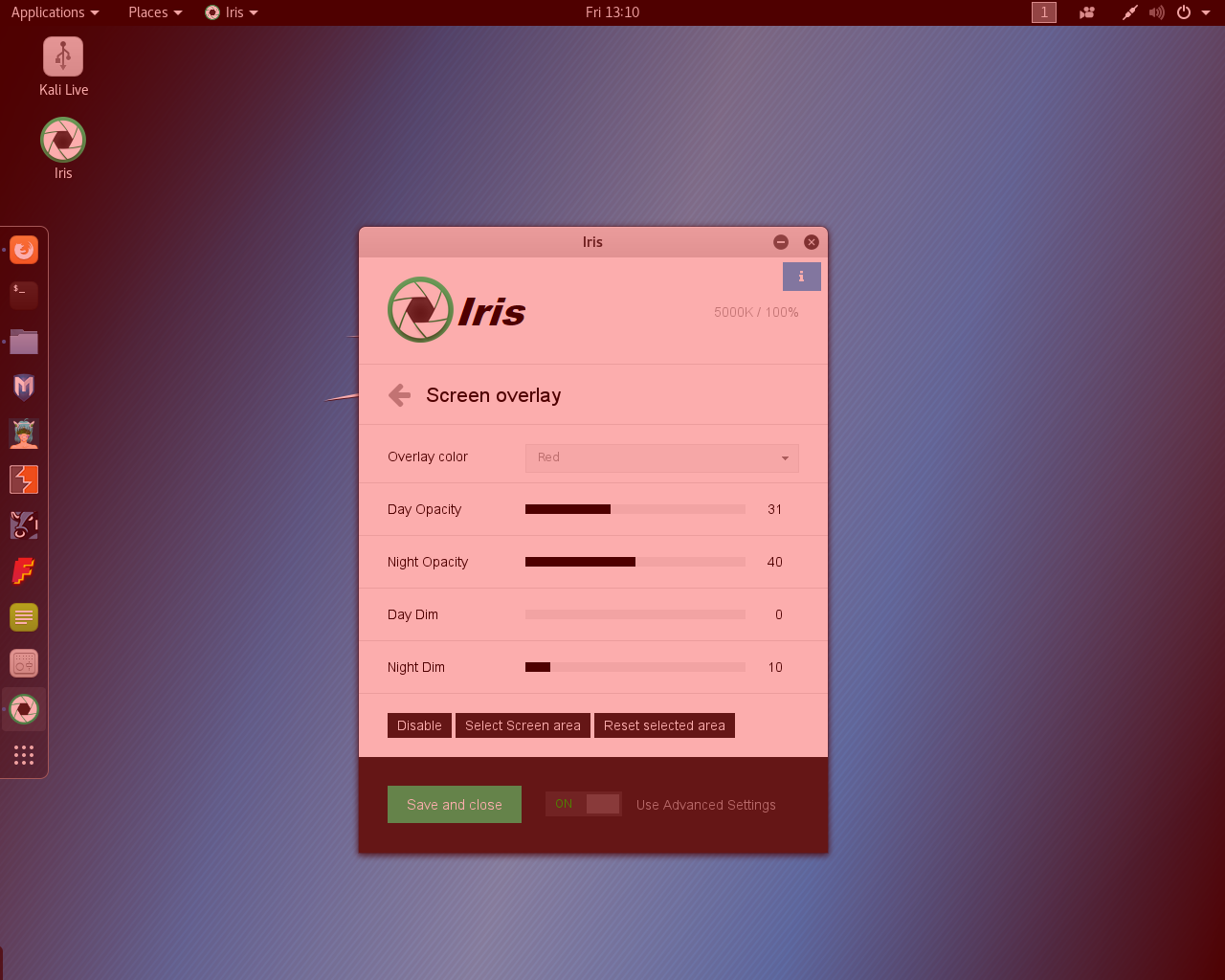Click the Disable button
Screen dimensions: 1225x980
(x=419, y=725)
